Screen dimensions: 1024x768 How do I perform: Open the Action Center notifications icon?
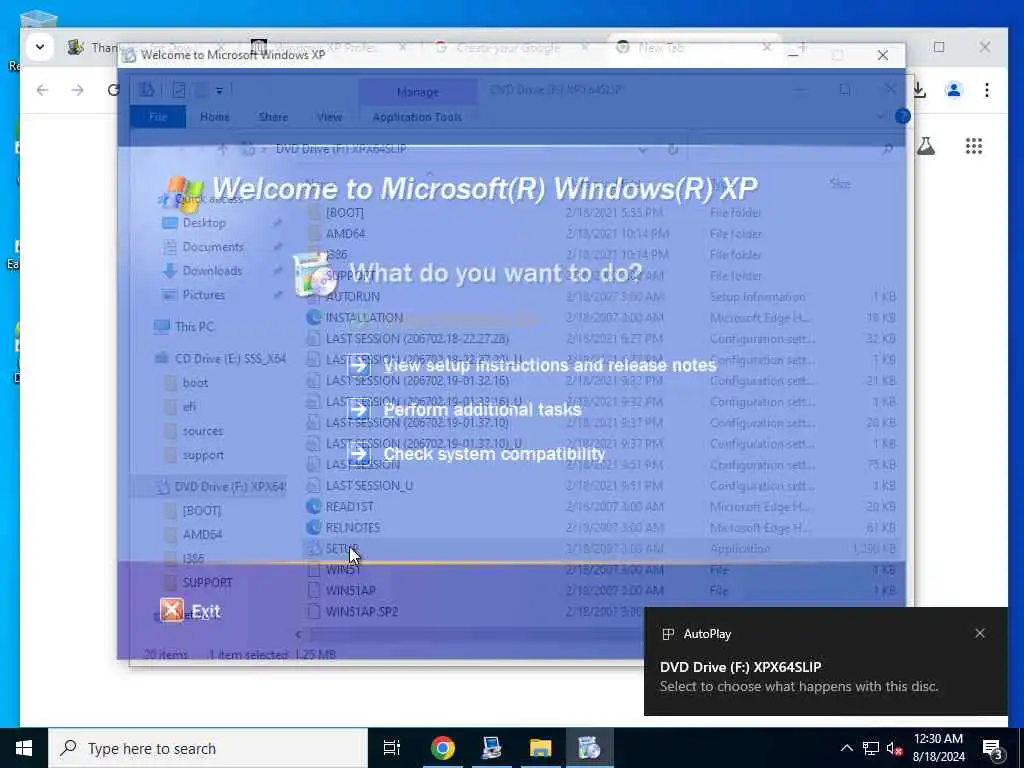click(x=992, y=748)
